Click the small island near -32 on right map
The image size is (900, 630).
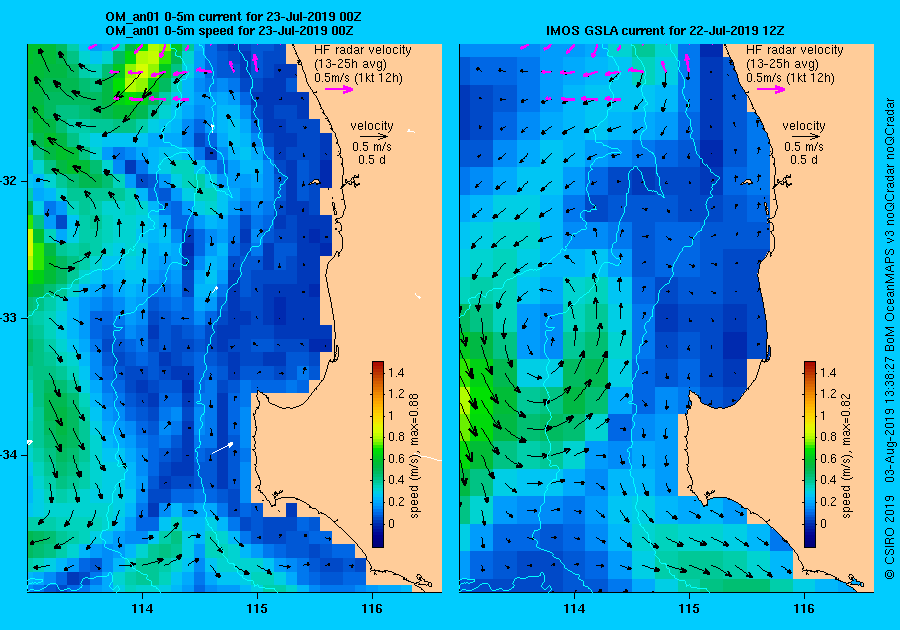click(746, 182)
